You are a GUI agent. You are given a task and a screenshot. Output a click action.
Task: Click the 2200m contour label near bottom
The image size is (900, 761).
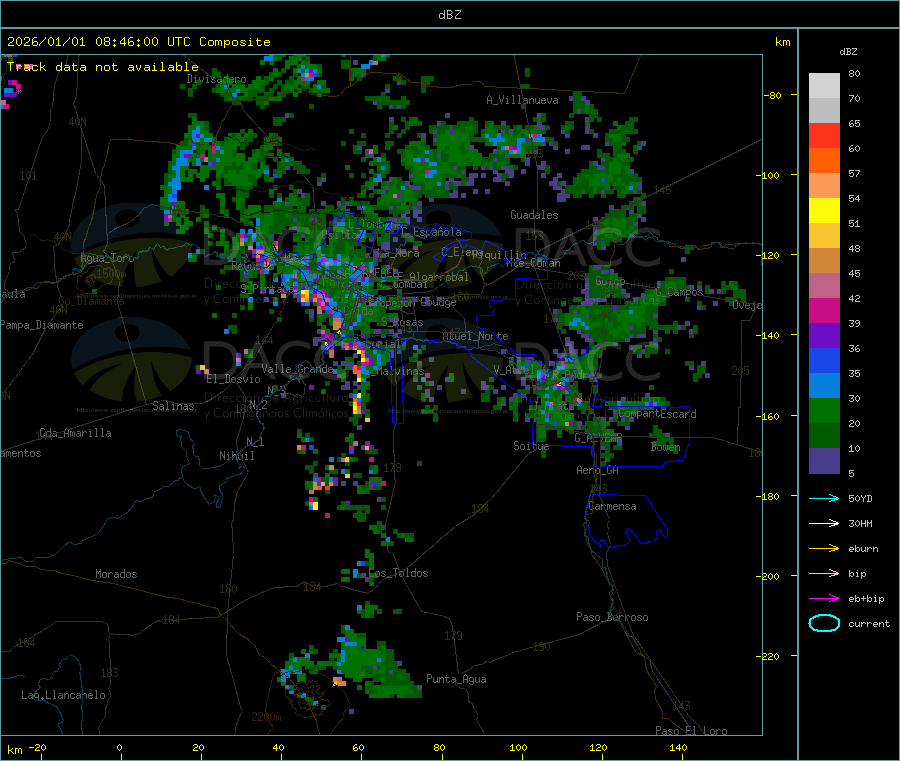tap(266, 717)
